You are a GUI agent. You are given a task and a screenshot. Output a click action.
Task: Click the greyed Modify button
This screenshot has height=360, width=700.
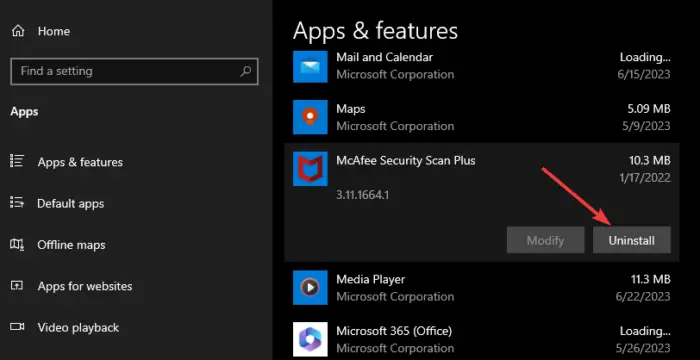click(546, 240)
